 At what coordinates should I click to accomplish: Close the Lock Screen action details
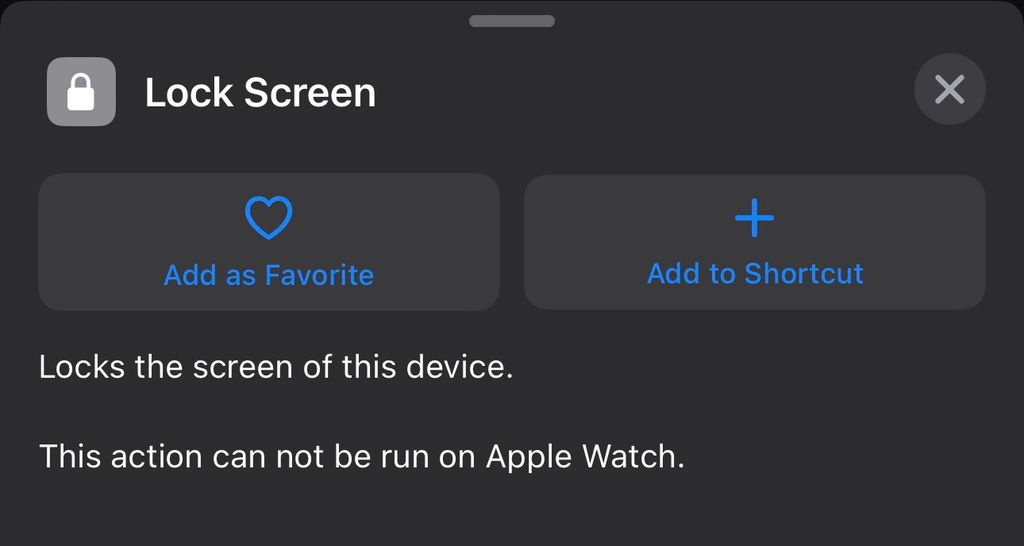click(950, 89)
